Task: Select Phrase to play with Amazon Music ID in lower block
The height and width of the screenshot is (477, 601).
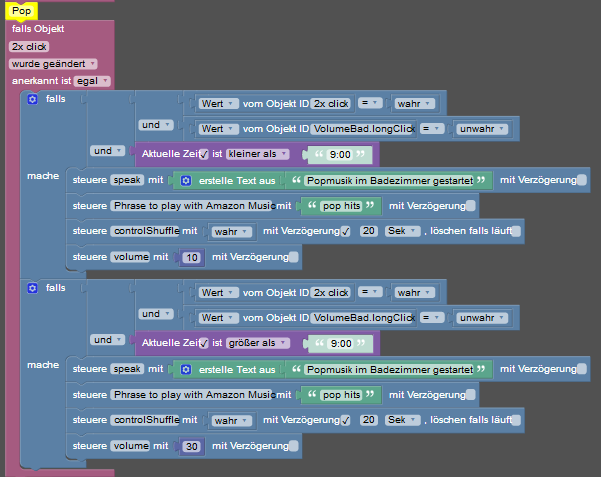Action: pos(193,395)
